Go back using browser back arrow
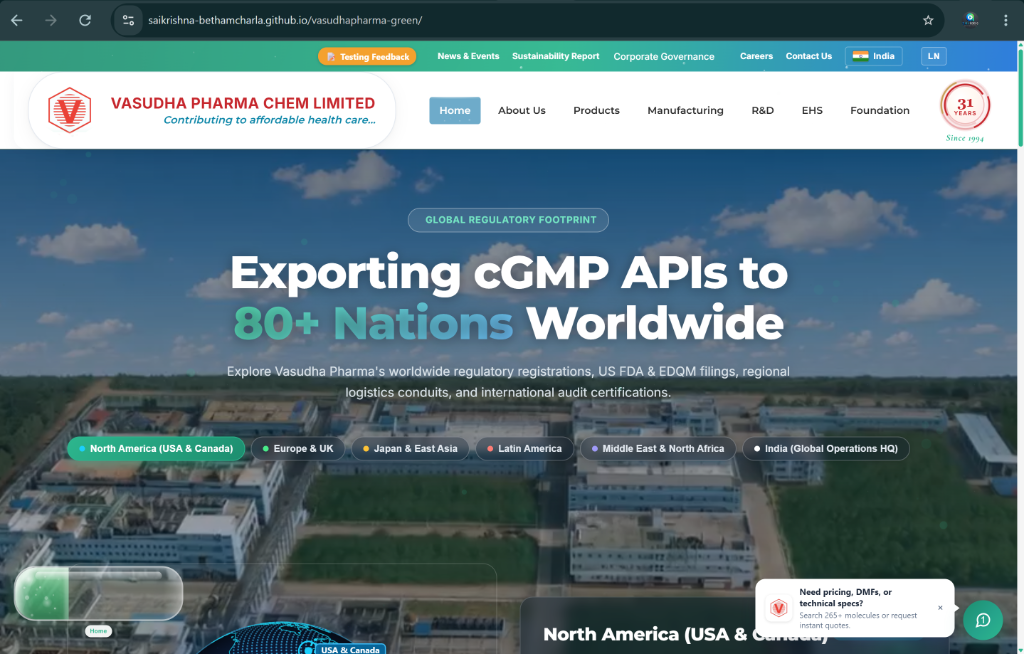 click(x=17, y=20)
